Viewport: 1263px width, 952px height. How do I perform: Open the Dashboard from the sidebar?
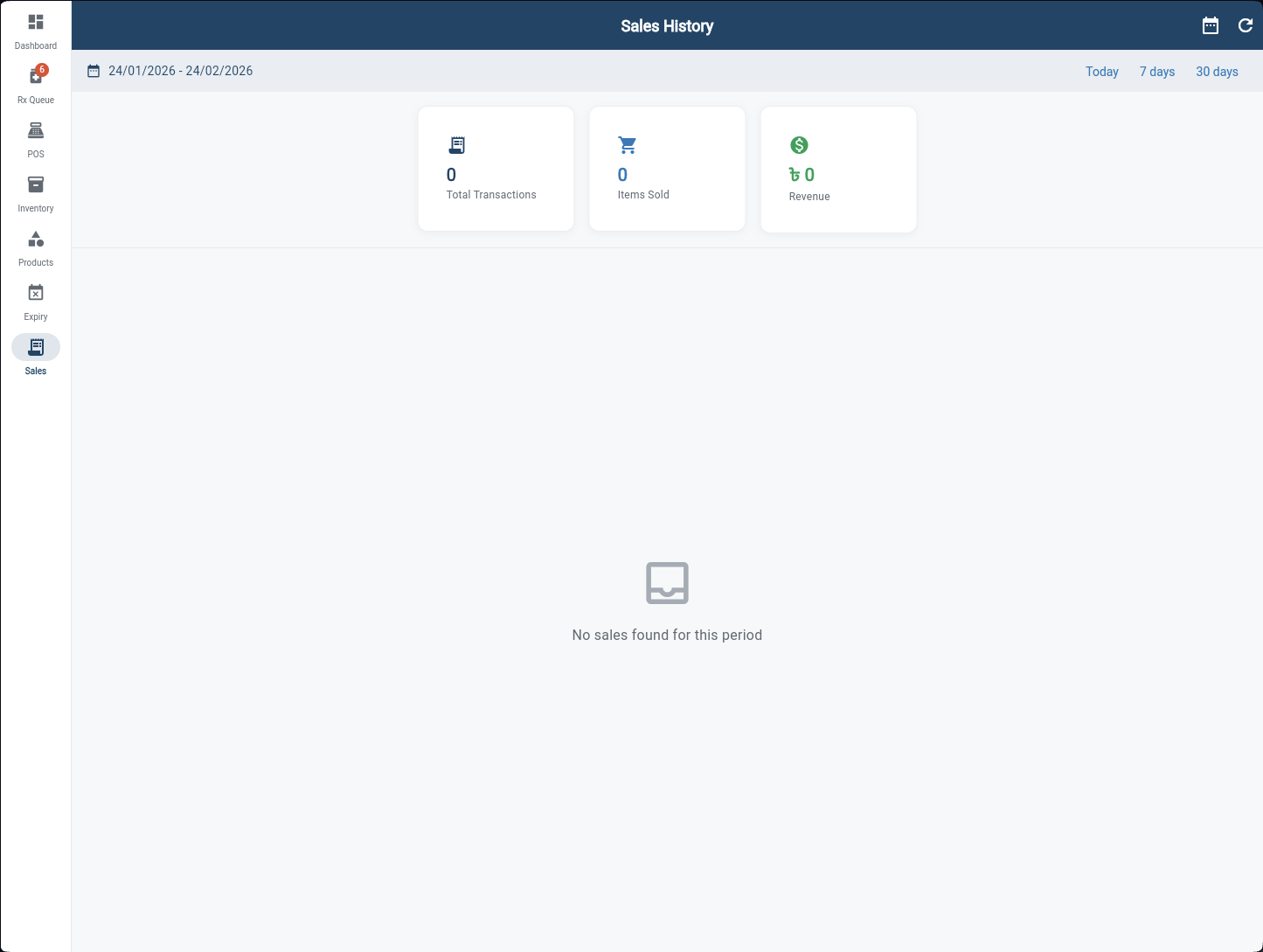tap(35, 30)
